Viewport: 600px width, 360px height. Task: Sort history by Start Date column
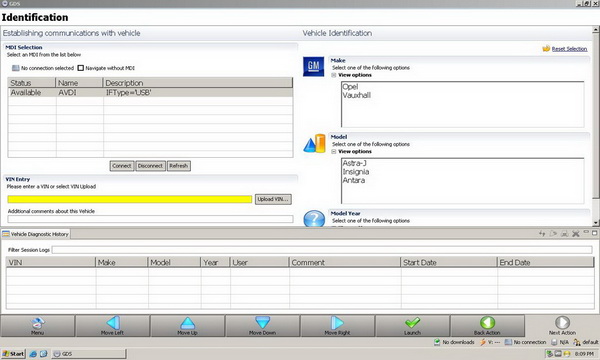click(449, 262)
